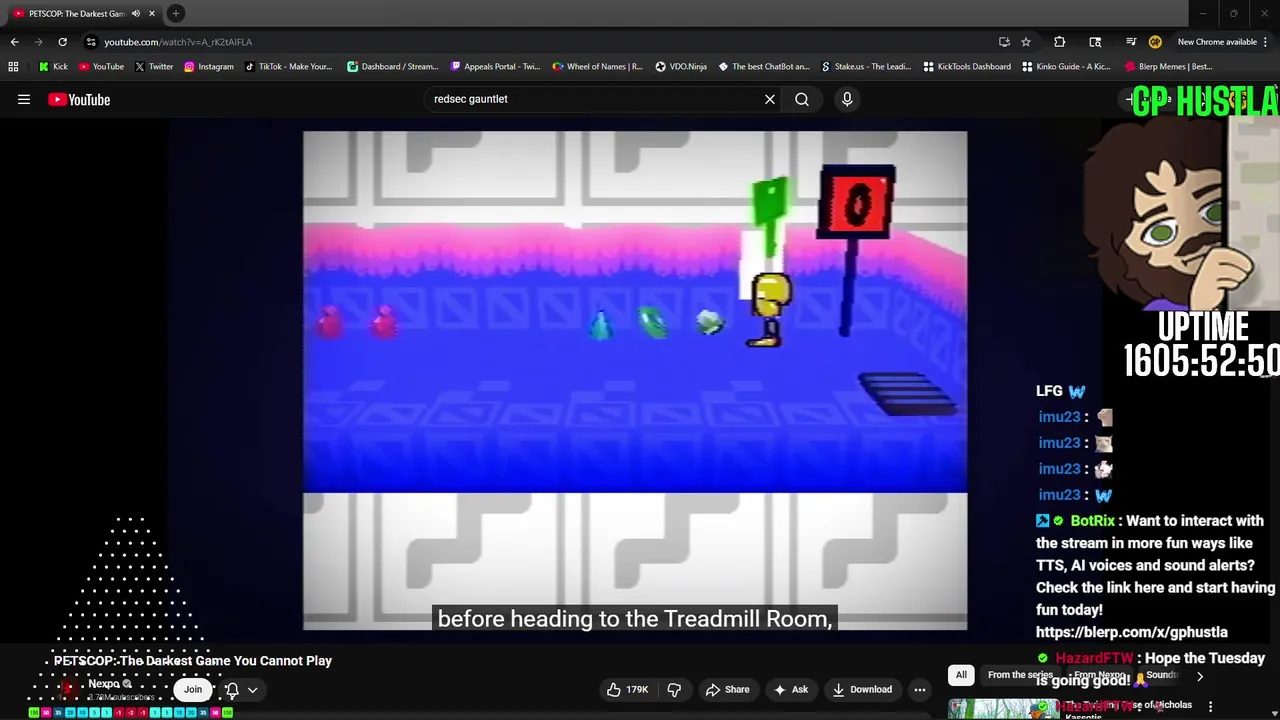The height and width of the screenshot is (720, 1280).
Task: Click the Ask button
Action: (791, 690)
